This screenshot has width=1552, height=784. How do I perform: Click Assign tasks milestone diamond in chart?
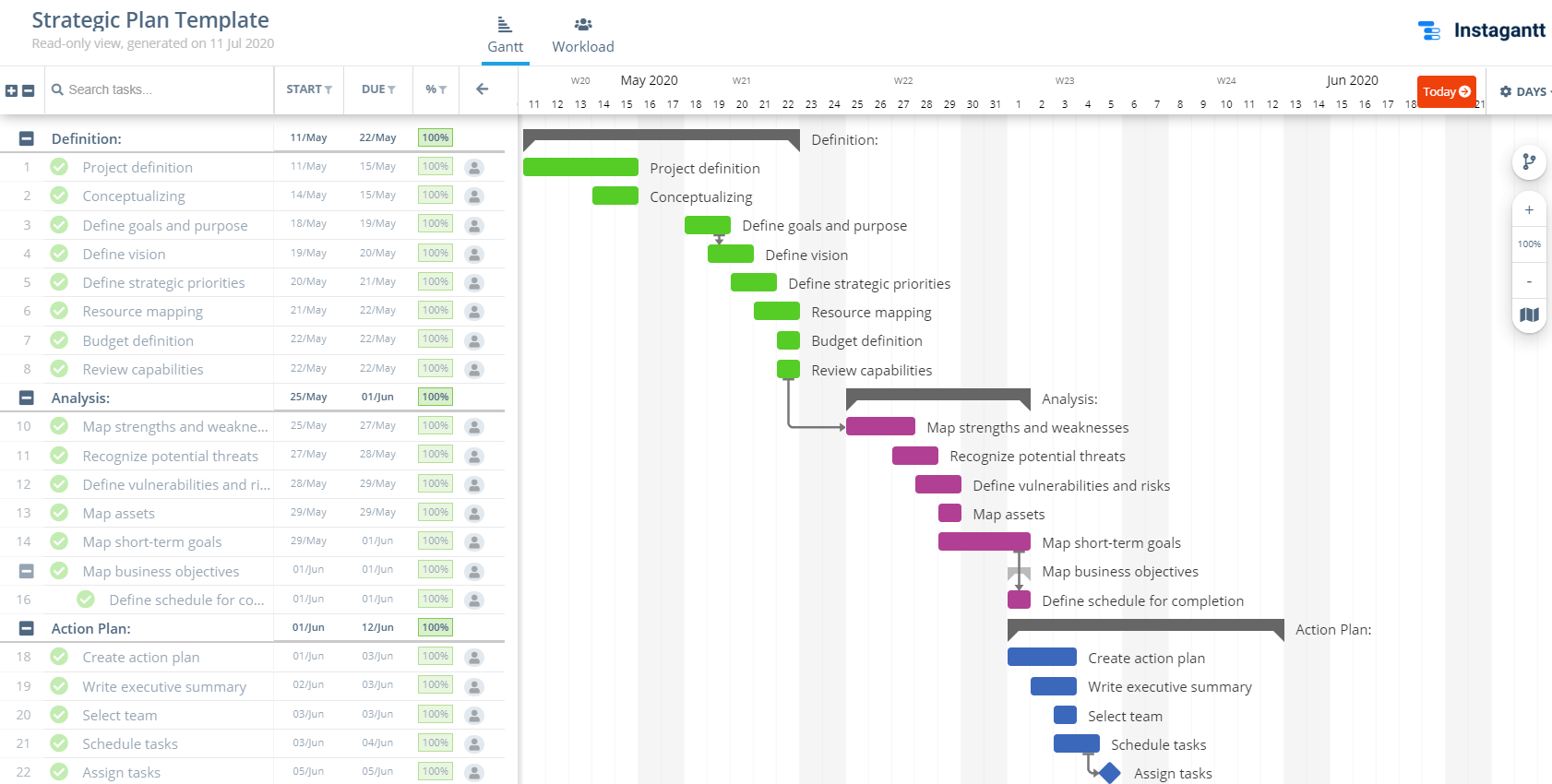coord(1110,773)
